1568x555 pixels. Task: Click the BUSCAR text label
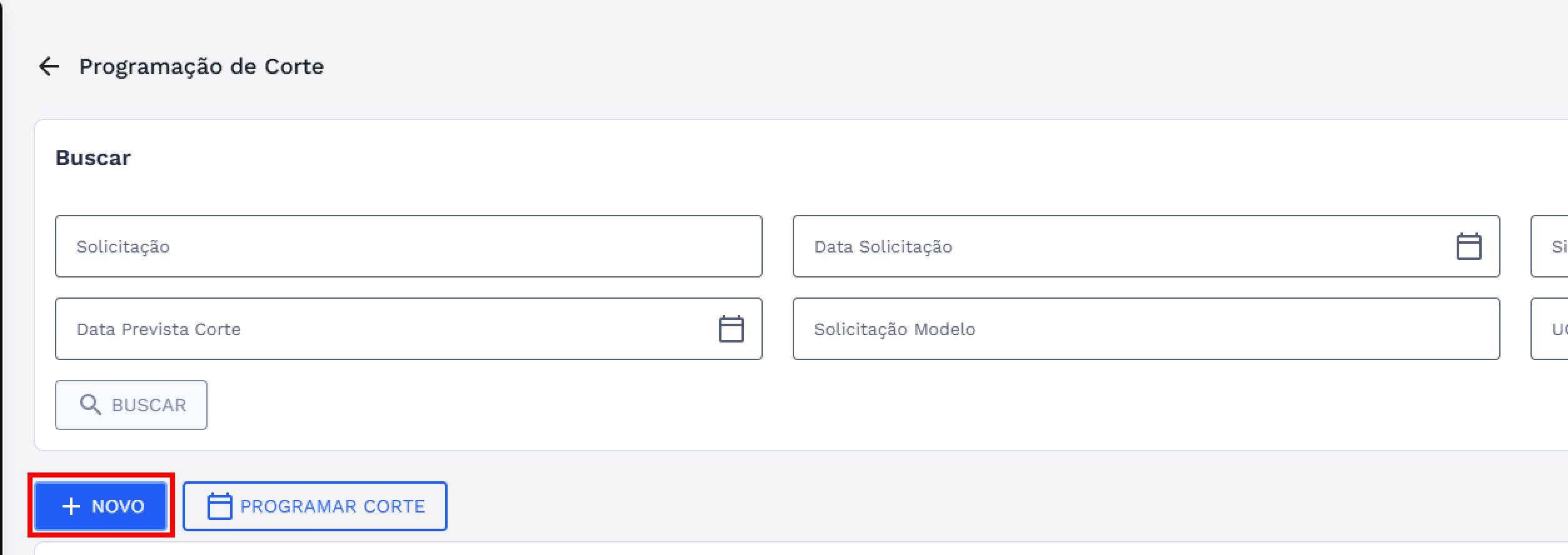[149, 405]
